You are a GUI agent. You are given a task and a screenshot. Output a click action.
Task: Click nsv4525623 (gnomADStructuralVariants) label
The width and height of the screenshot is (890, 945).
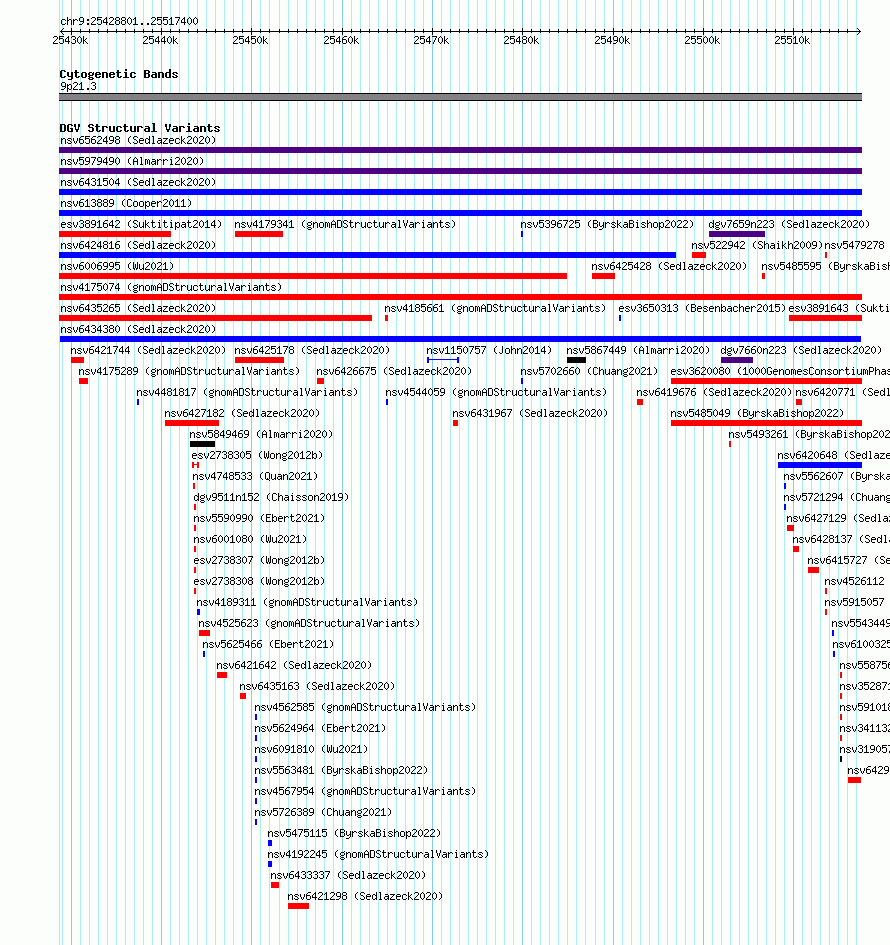point(309,623)
